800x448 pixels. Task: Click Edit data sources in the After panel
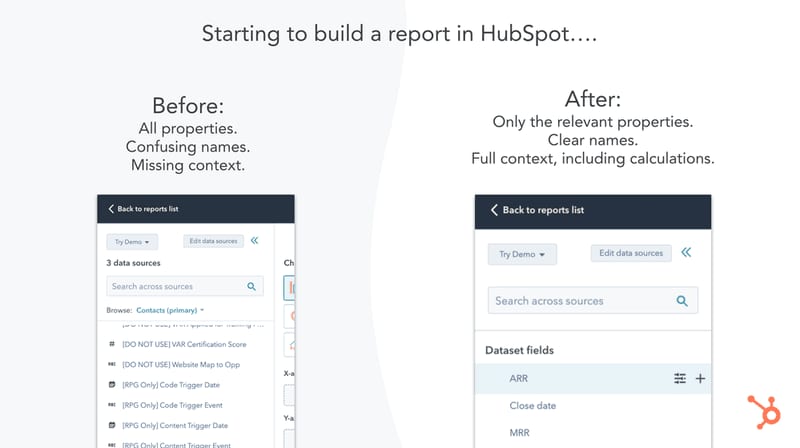[631, 253]
